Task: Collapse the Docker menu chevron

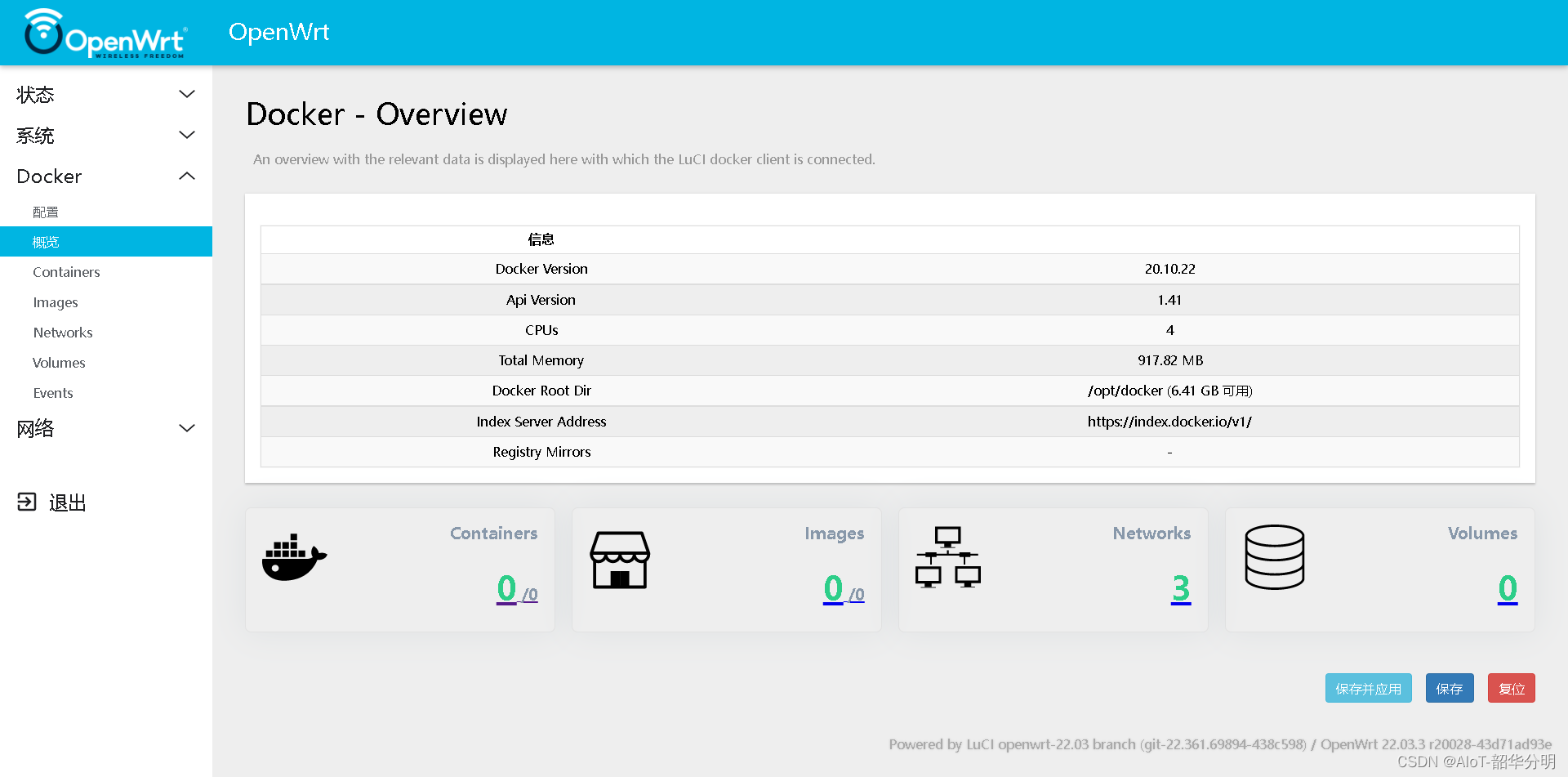Action: [x=187, y=176]
